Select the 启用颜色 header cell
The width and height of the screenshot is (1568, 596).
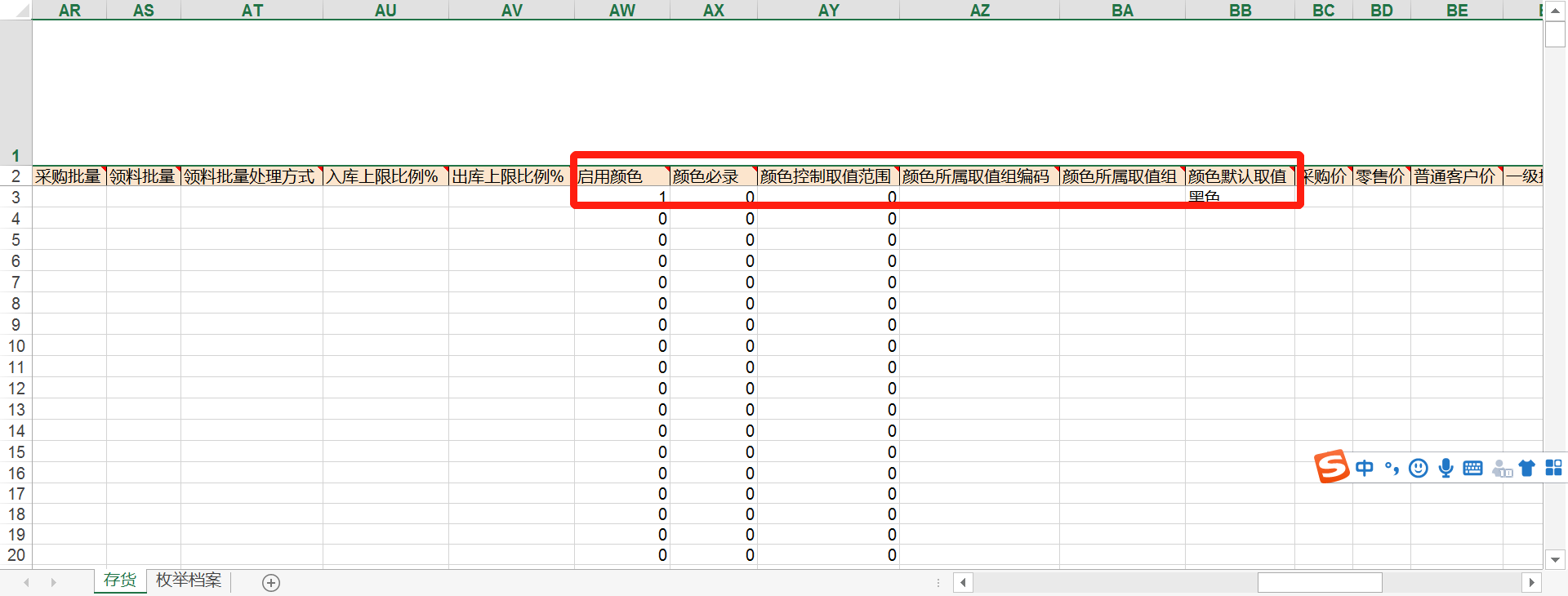pos(621,176)
